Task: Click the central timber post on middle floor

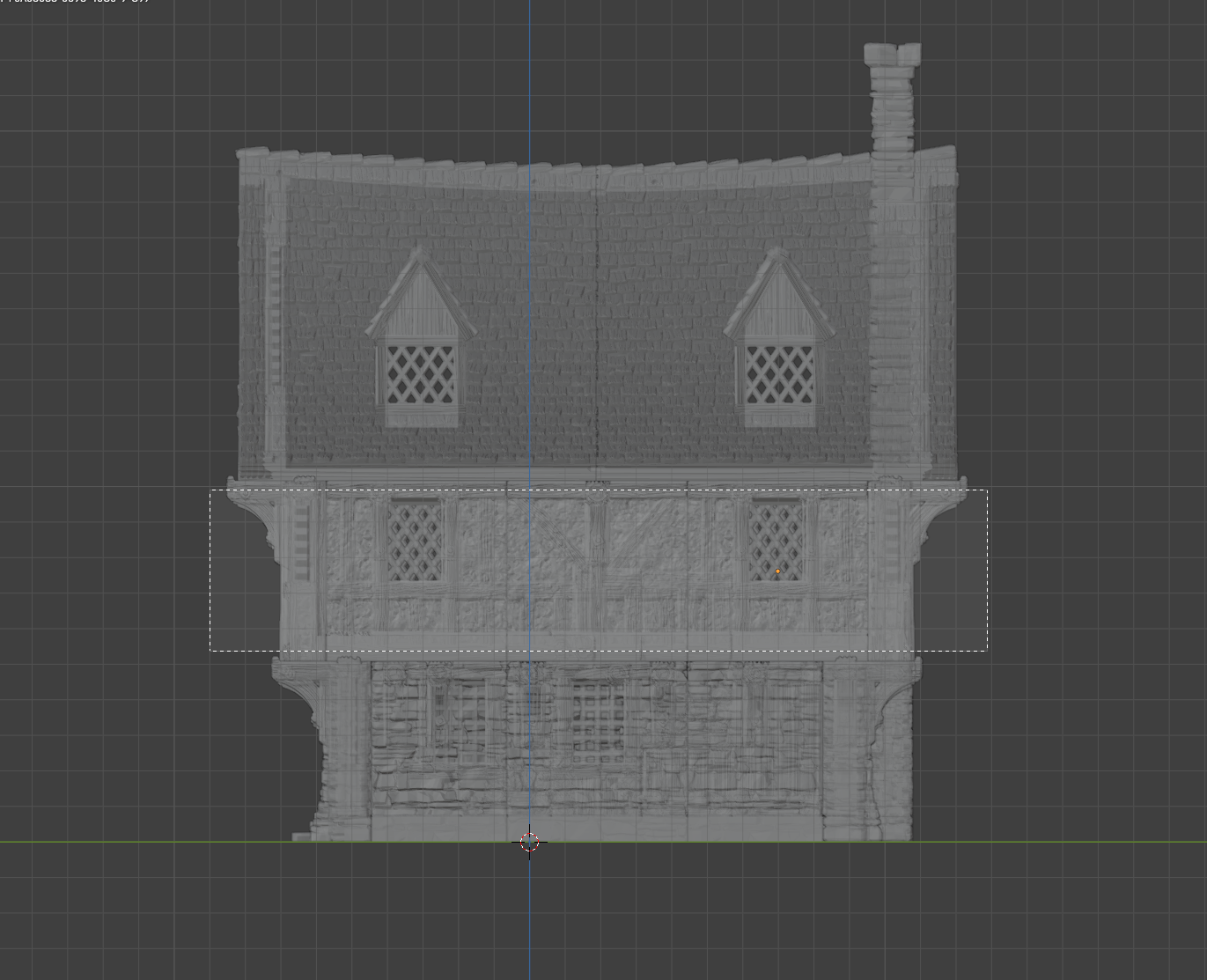Action: coord(597,564)
